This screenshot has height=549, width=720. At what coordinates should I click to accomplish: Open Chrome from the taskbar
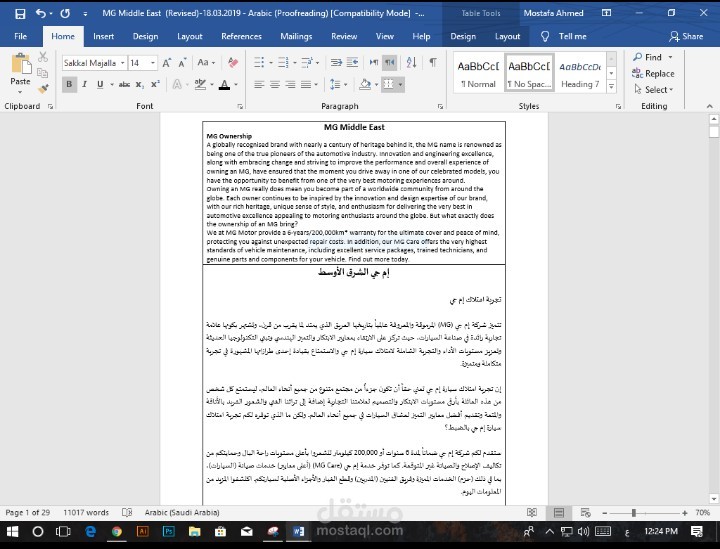pyautogui.click(x=117, y=532)
